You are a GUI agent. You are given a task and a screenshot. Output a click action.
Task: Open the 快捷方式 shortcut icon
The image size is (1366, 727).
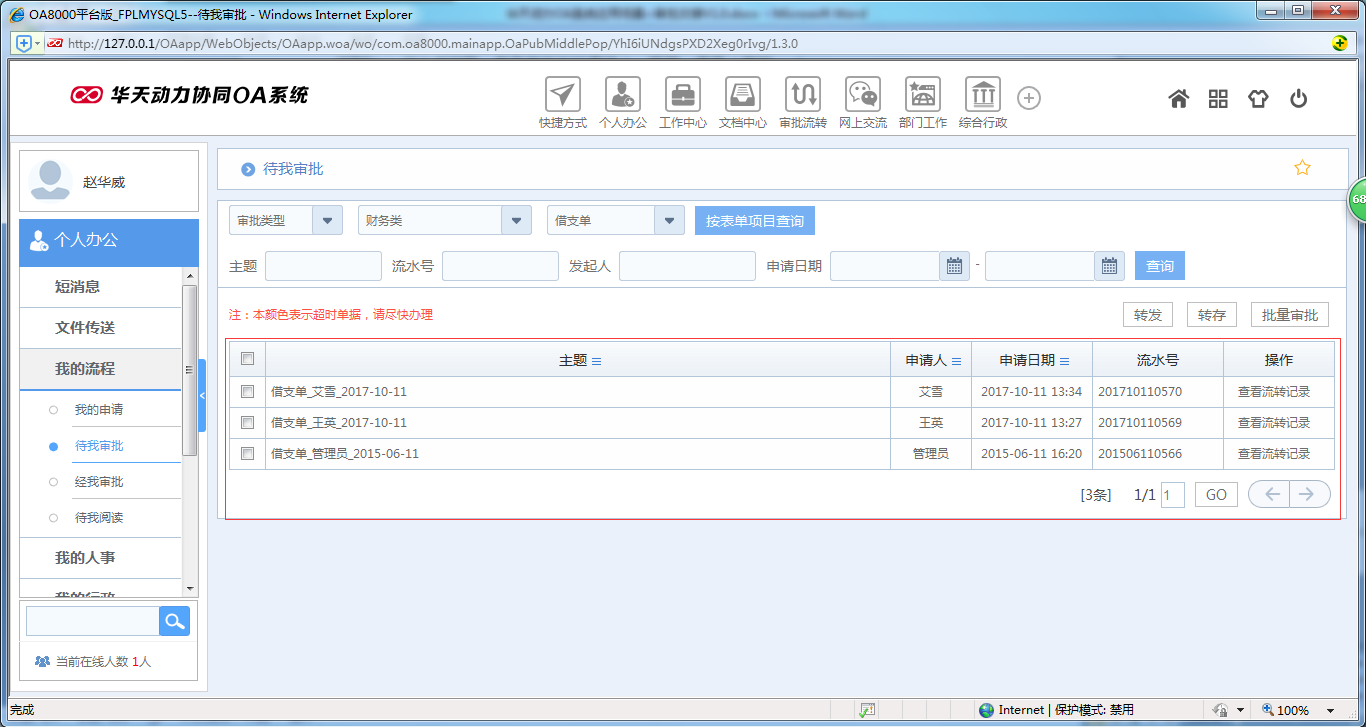tap(563, 95)
